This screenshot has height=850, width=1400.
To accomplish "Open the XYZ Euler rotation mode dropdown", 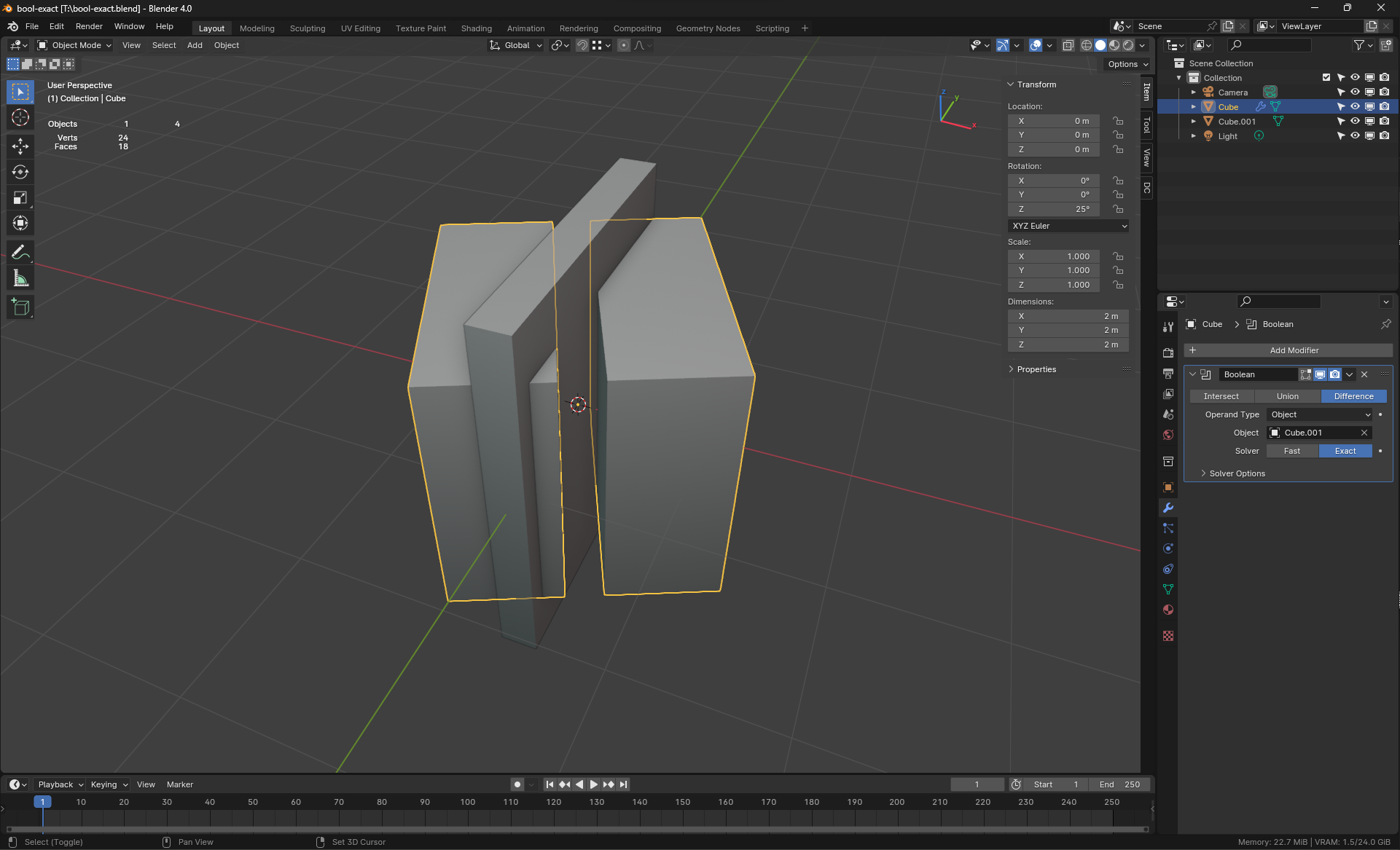I will click(x=1068, y=226).
